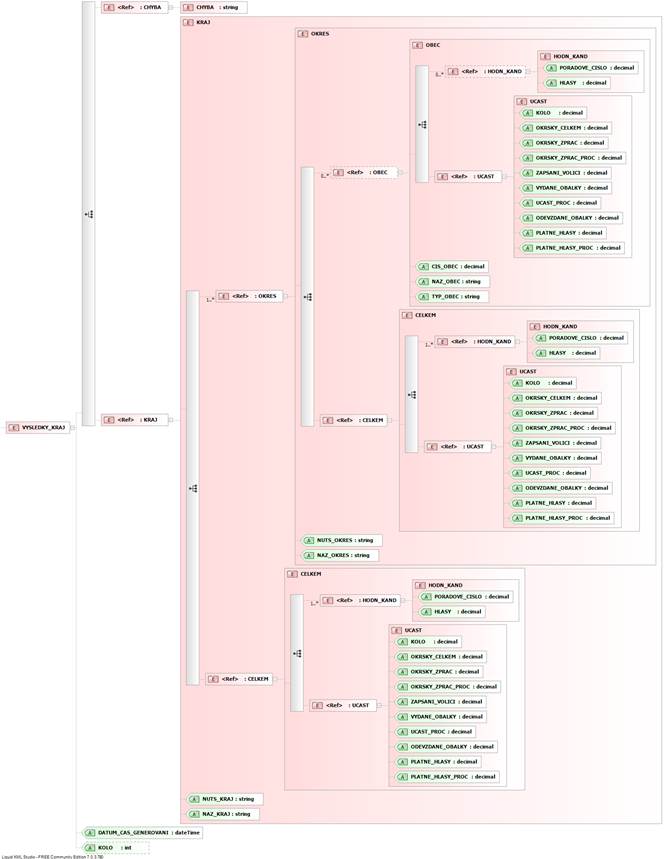Viewport: 668px width, 859px height.
Task: Collapse the <Ref> KRAJ node expander
Action: click(171, 420)
